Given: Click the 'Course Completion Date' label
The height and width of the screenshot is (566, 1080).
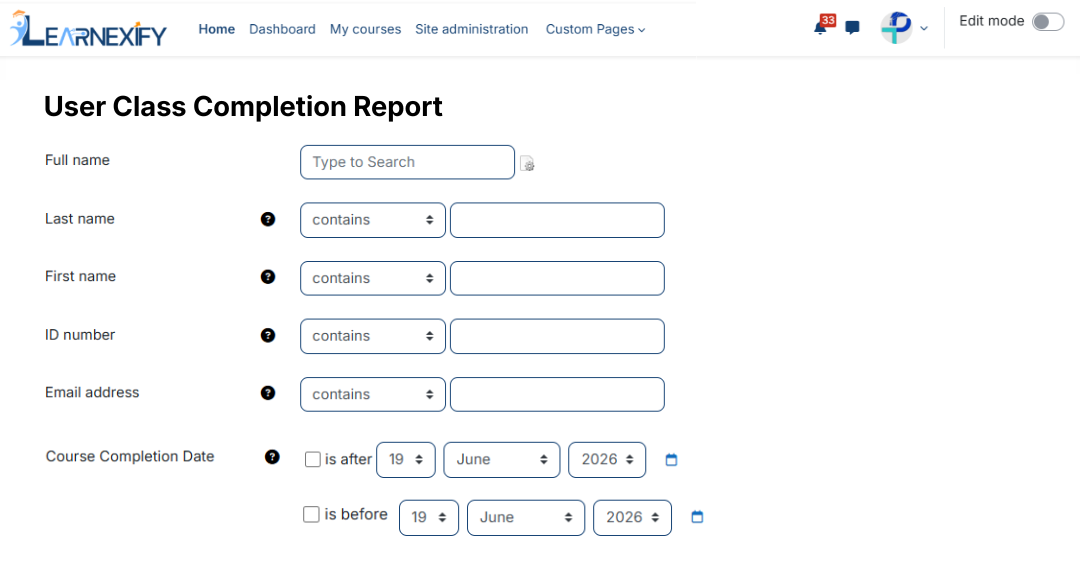Looking at the screenshot, I should pos(130,457).
